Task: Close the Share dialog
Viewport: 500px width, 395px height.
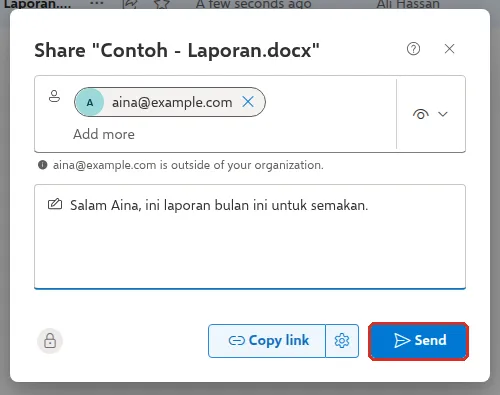Action: point(449,49)
